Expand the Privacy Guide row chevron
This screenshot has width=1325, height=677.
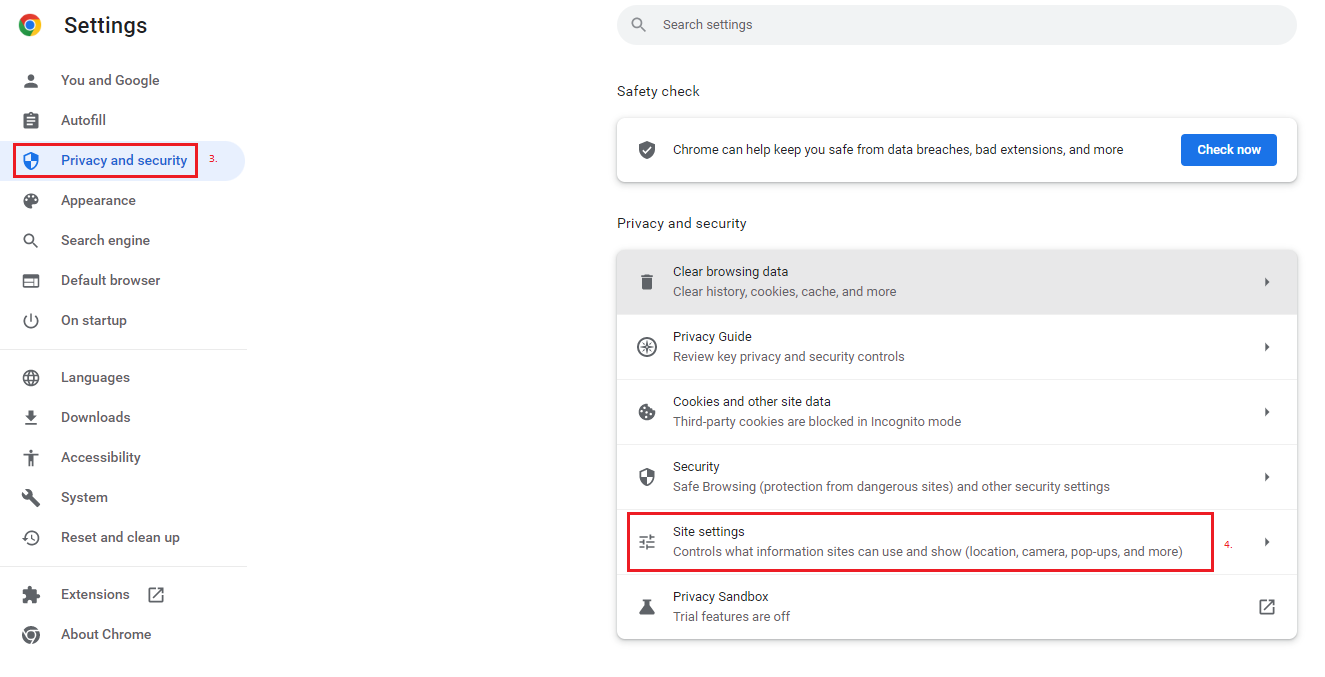[1267, 346]
